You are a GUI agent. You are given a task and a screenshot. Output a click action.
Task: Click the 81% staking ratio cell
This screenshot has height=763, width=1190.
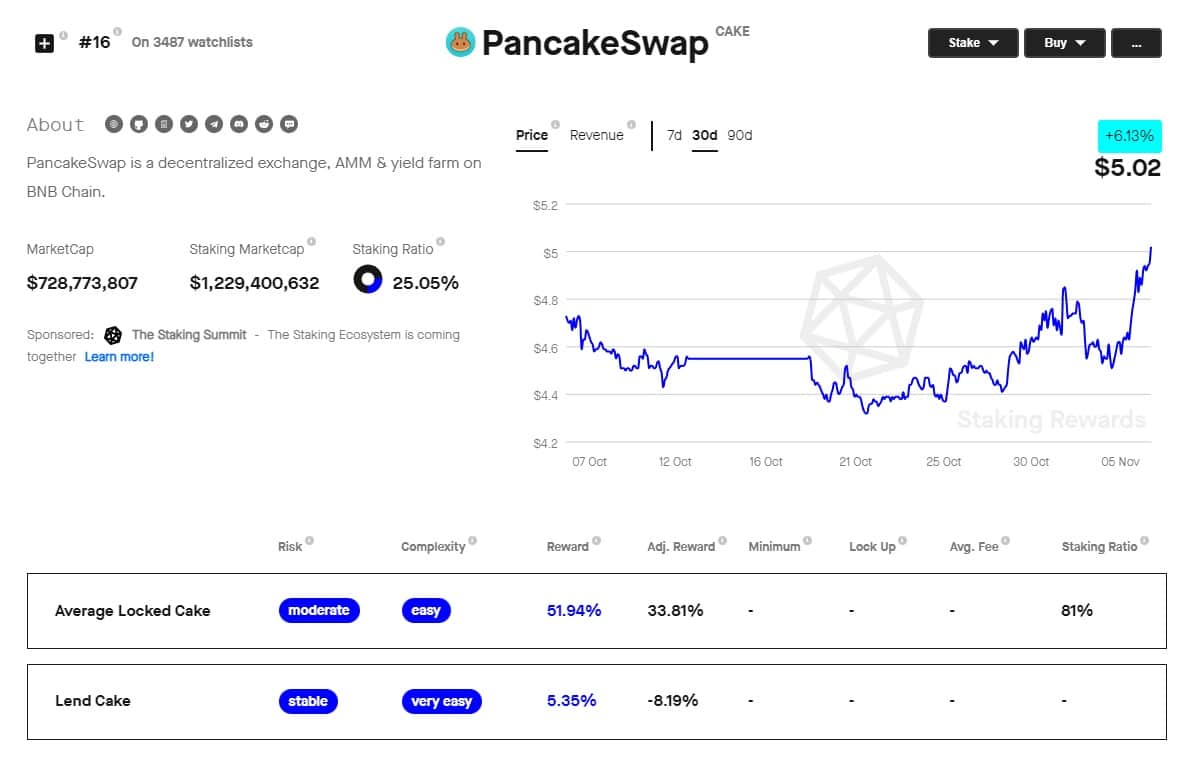[1076, 610]
